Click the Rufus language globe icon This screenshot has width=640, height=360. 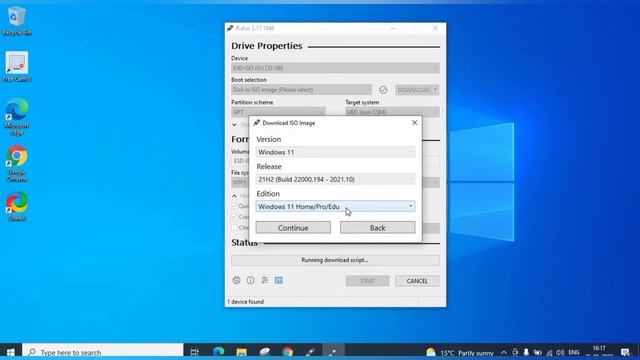pos(236,280)
